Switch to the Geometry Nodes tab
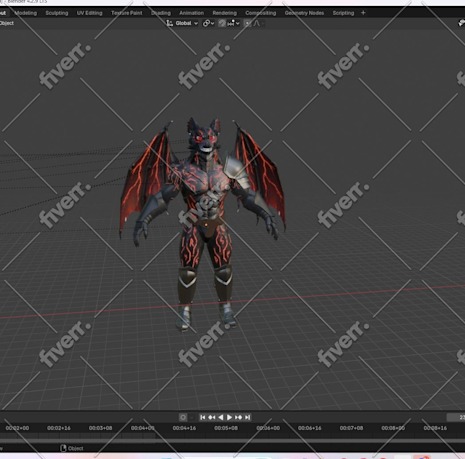465x459 pixels. 304,13
